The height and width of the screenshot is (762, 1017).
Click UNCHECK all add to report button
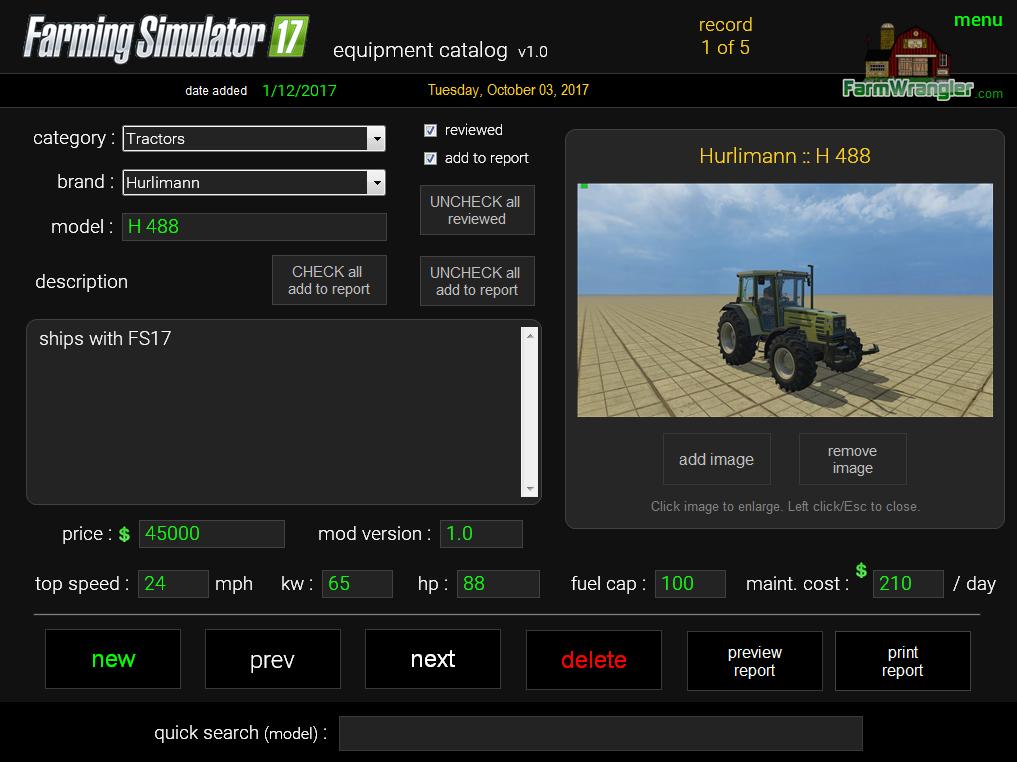click(x=477, y=281)
